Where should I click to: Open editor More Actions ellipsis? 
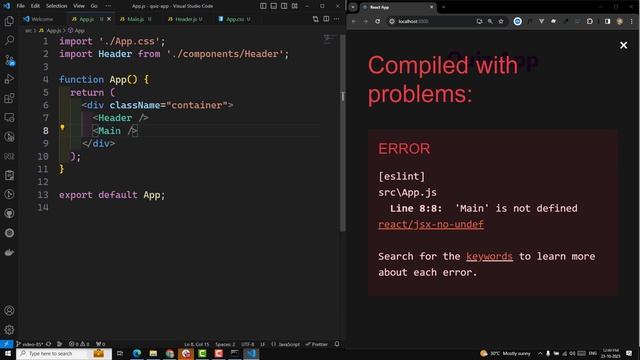click(336, 19)
